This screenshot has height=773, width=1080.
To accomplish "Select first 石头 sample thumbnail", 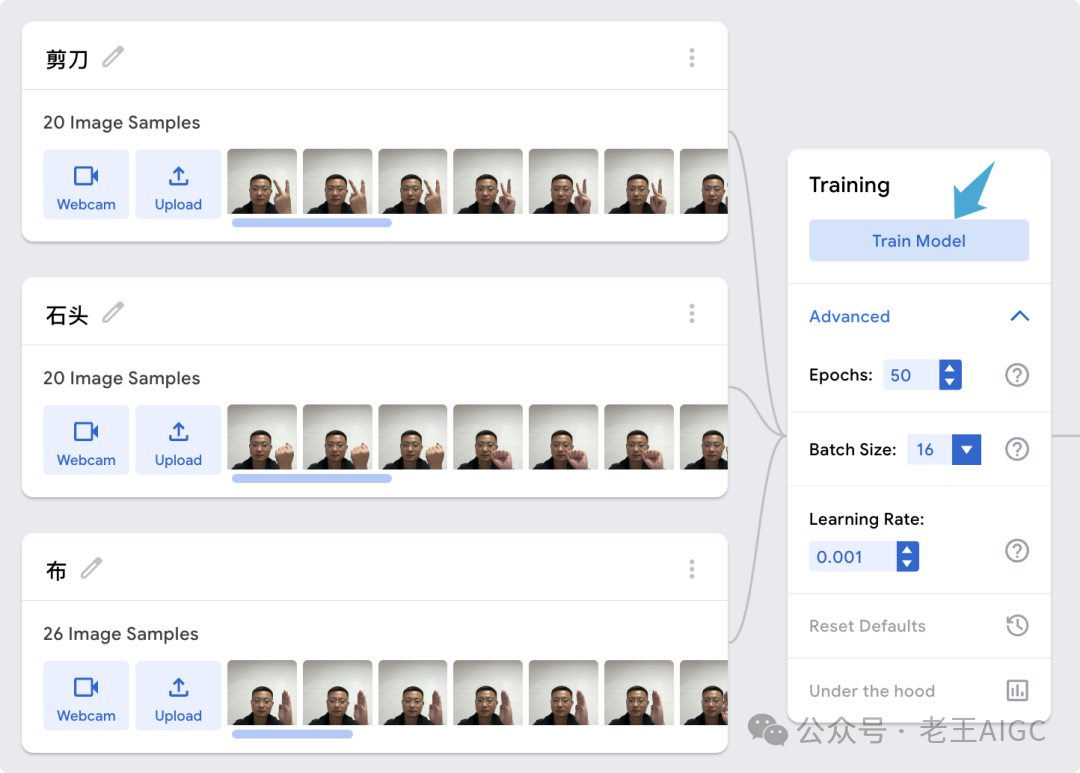I will pos(262,437).
